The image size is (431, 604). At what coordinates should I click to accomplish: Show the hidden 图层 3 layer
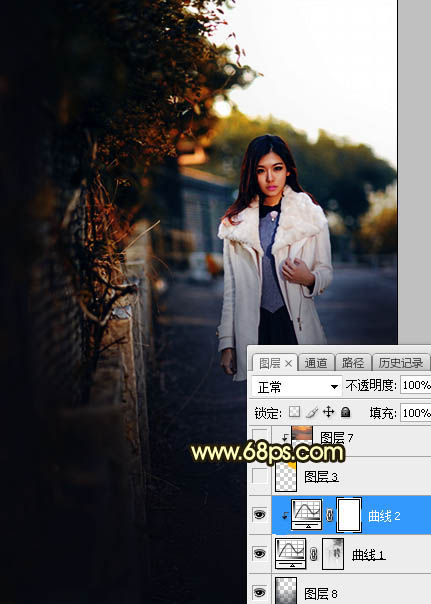(x=260, y=476)
